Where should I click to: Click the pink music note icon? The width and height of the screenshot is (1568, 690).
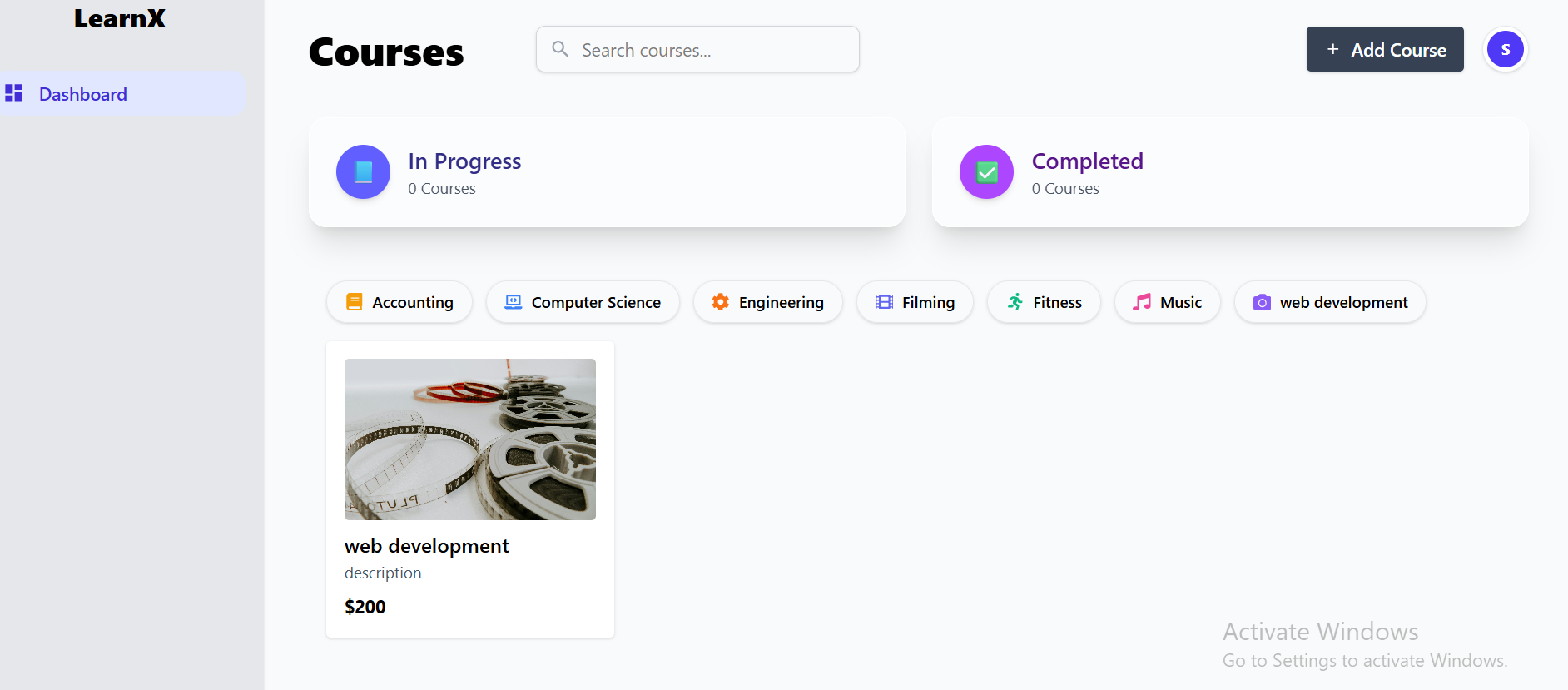point(1142,302)
